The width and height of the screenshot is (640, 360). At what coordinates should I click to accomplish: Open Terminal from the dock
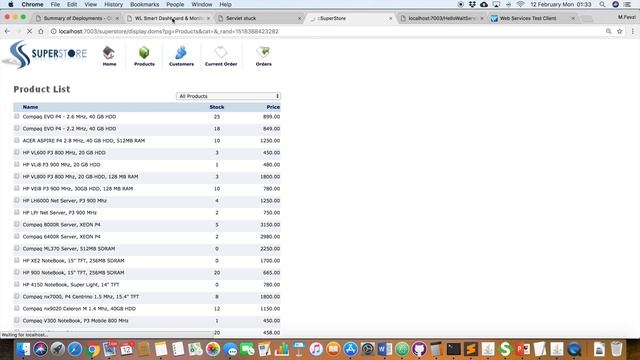tap(453, 349)
